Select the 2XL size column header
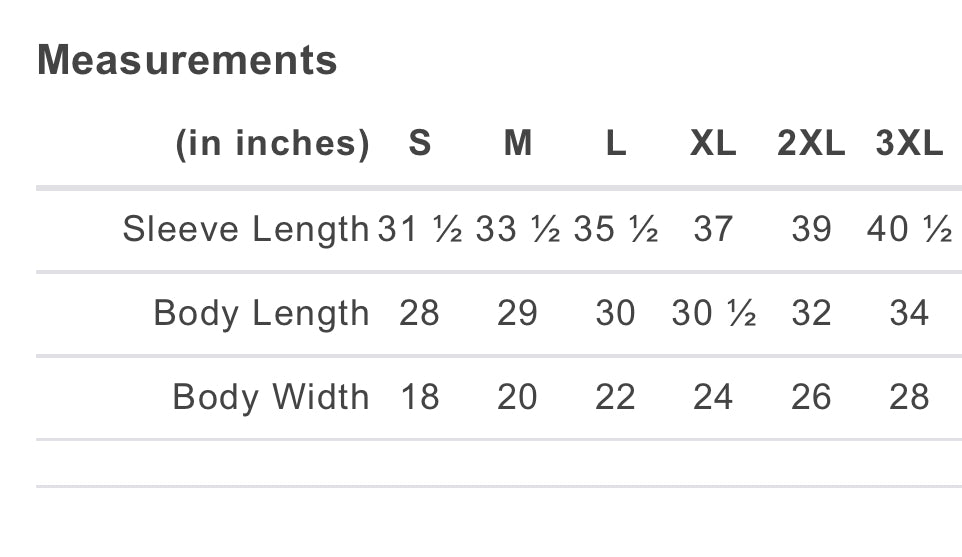This screenshot has height=557, width=962. point(811,144)
